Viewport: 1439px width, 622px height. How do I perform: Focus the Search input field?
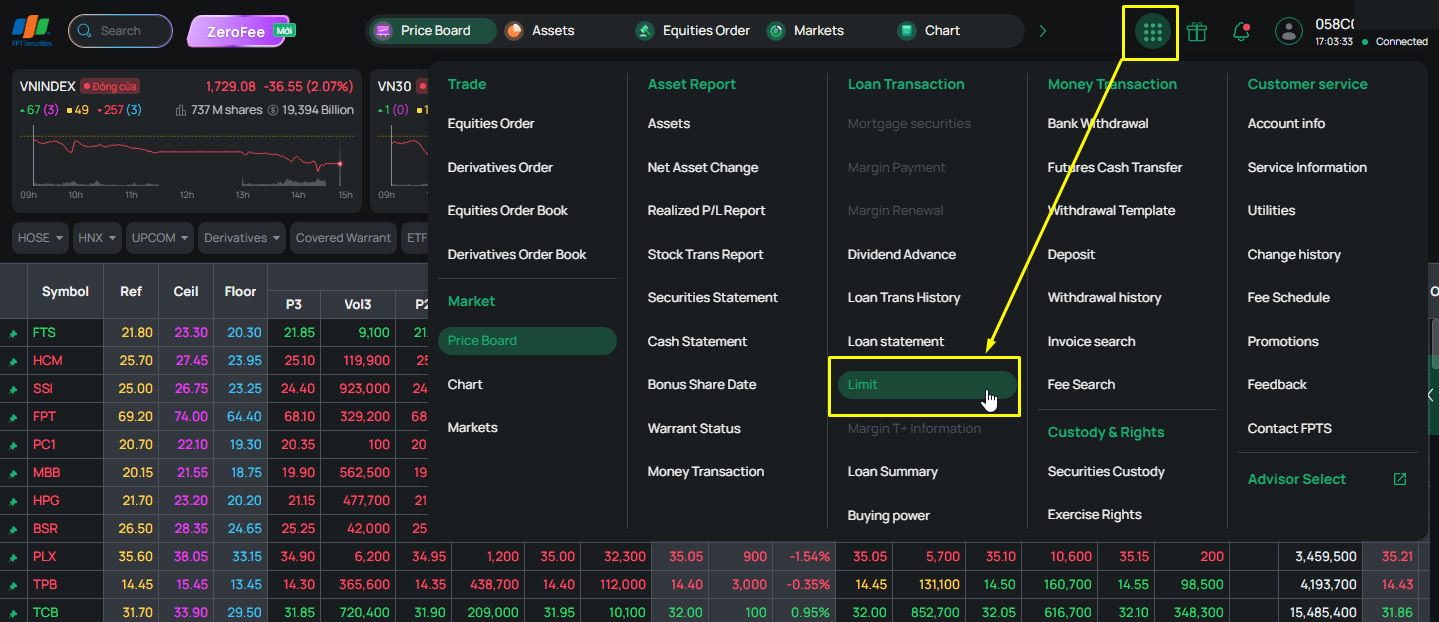[x=120, y=31]
